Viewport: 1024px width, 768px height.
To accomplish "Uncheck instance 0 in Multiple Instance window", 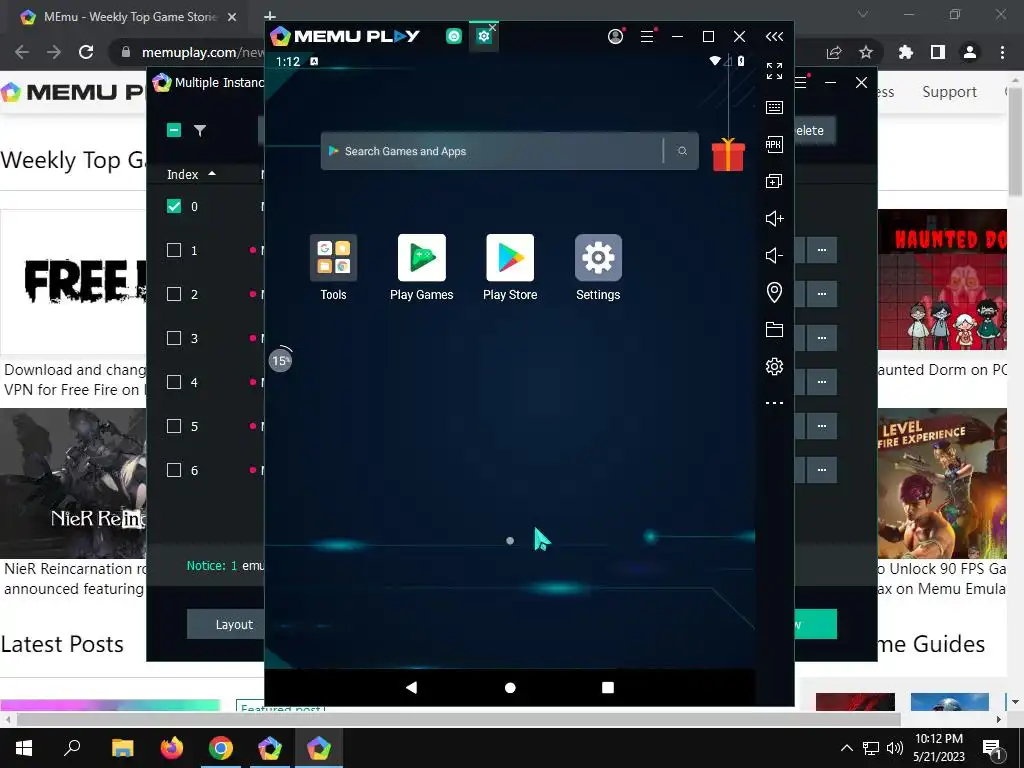I will [174, 206].
